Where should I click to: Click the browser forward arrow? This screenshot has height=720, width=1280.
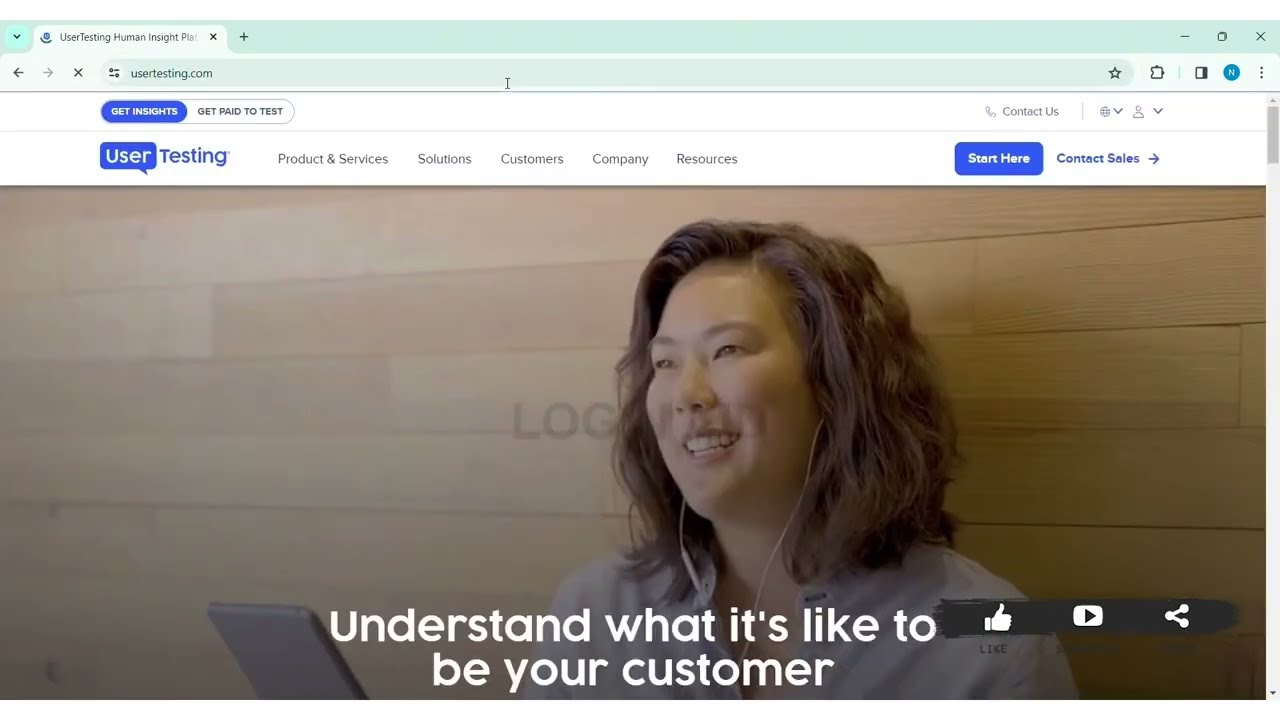(x=48, y=73)
